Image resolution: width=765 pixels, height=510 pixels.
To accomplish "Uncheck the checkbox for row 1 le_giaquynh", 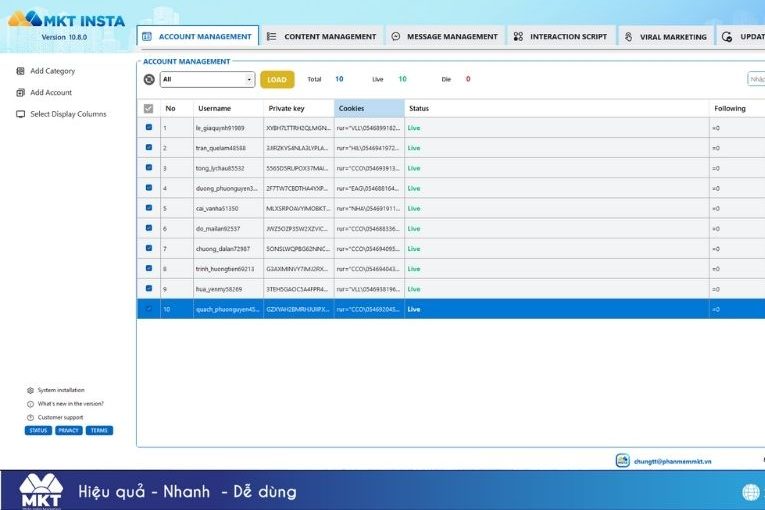I will pos(149,127).
